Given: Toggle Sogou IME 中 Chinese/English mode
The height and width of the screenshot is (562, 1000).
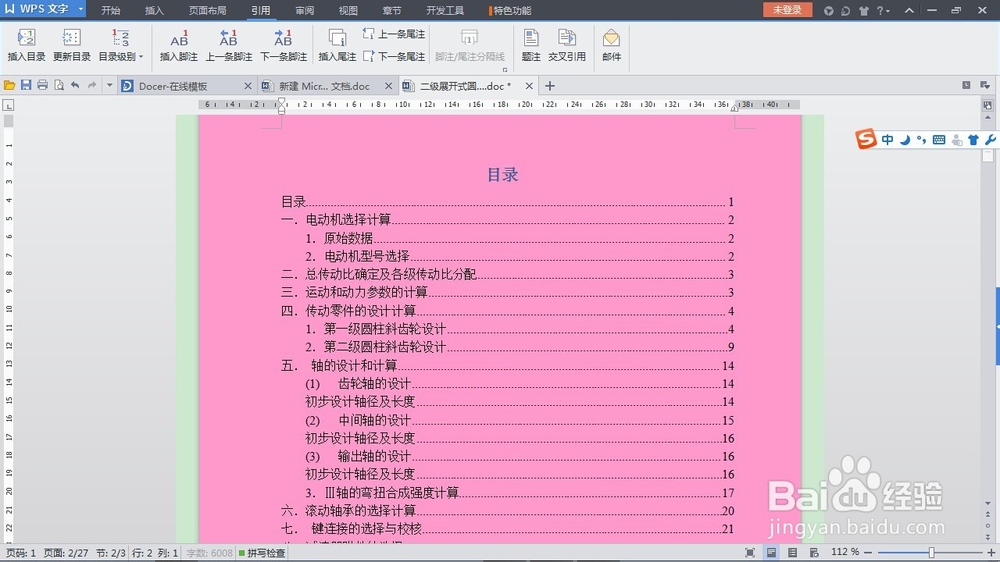Looking at the screenshot, I should (x=888, y=140).
